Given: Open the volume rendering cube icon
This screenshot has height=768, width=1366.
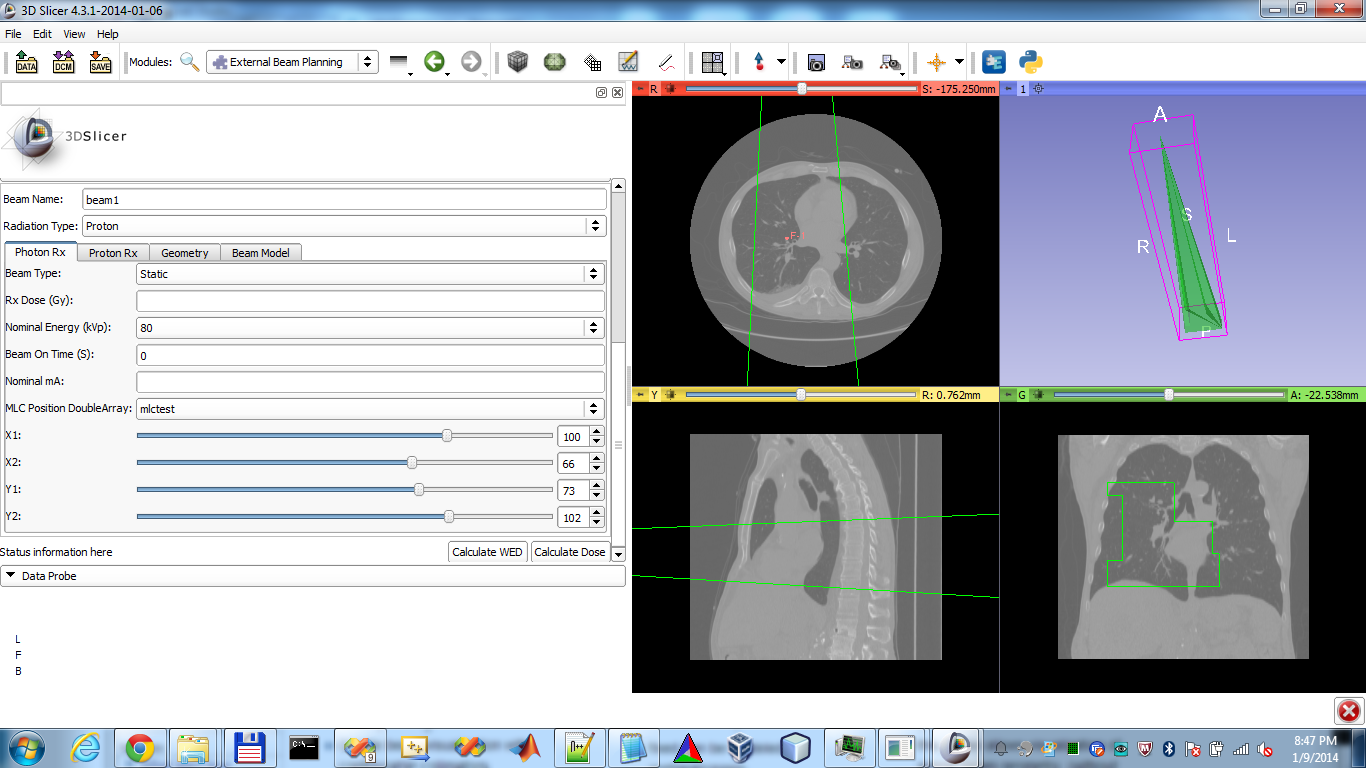Looking at the screenshot, I should pyautogui.click(x=517, y=62).
